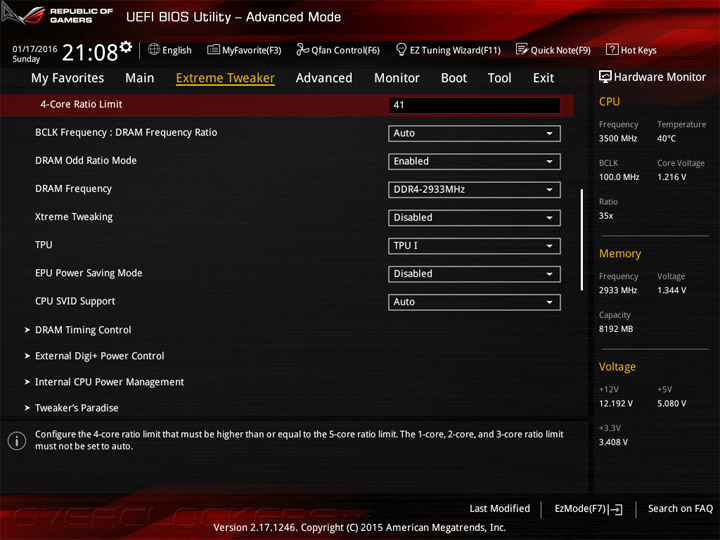Click the Core Voltage value 1.216 V
The image size is (720, 540).
click(671, 177)
